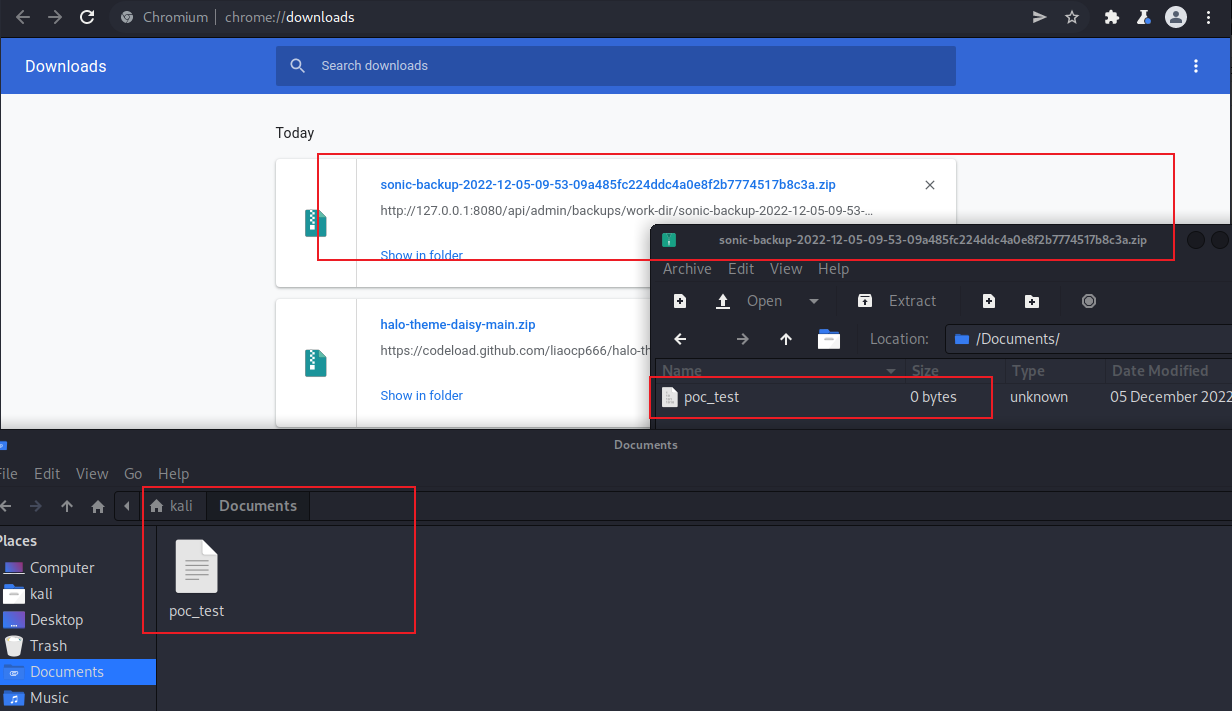Open the Downloads page three-dot menu
The image size is (1232, 711).
[x=1196, y=66]
